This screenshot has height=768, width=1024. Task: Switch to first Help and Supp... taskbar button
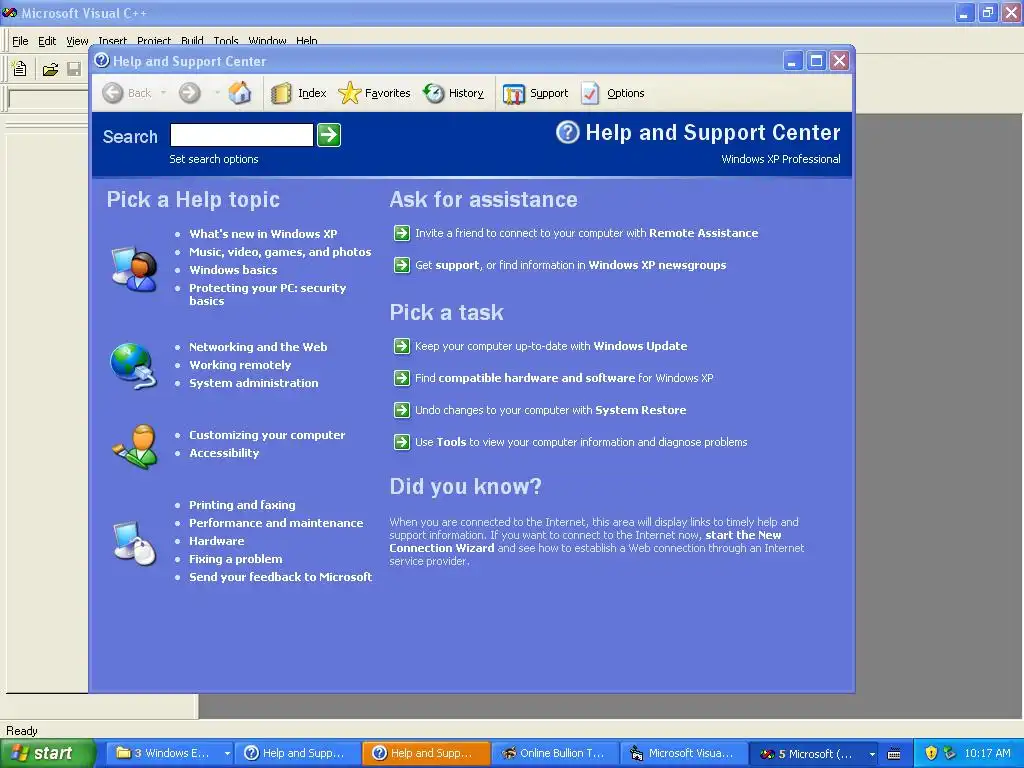coord(297,754)
